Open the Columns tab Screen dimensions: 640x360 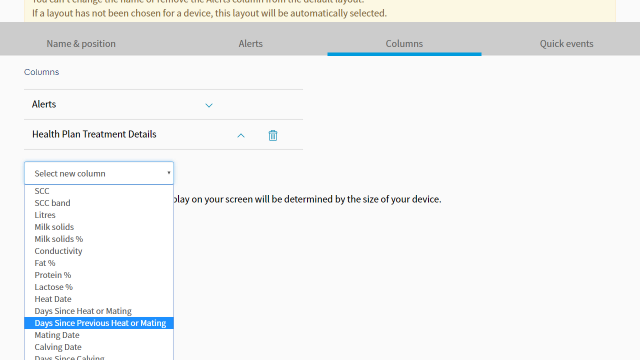pyautogui.click(x=404, y=44)
